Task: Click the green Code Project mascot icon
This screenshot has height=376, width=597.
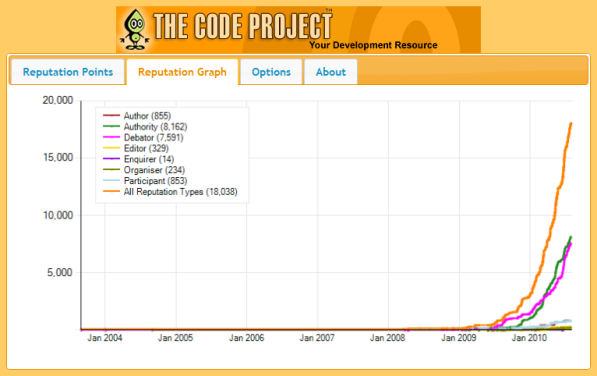Action: pos(134,30)
